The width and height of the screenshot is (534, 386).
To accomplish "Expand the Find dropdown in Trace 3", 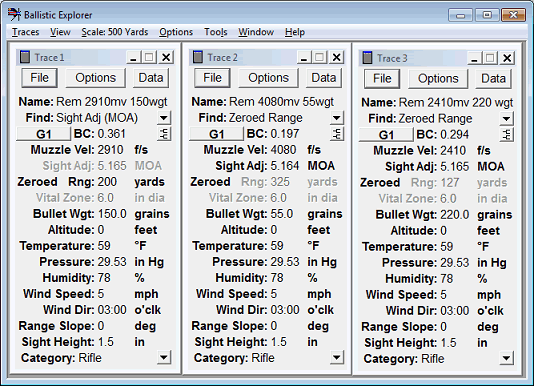I will click(507, 119).
